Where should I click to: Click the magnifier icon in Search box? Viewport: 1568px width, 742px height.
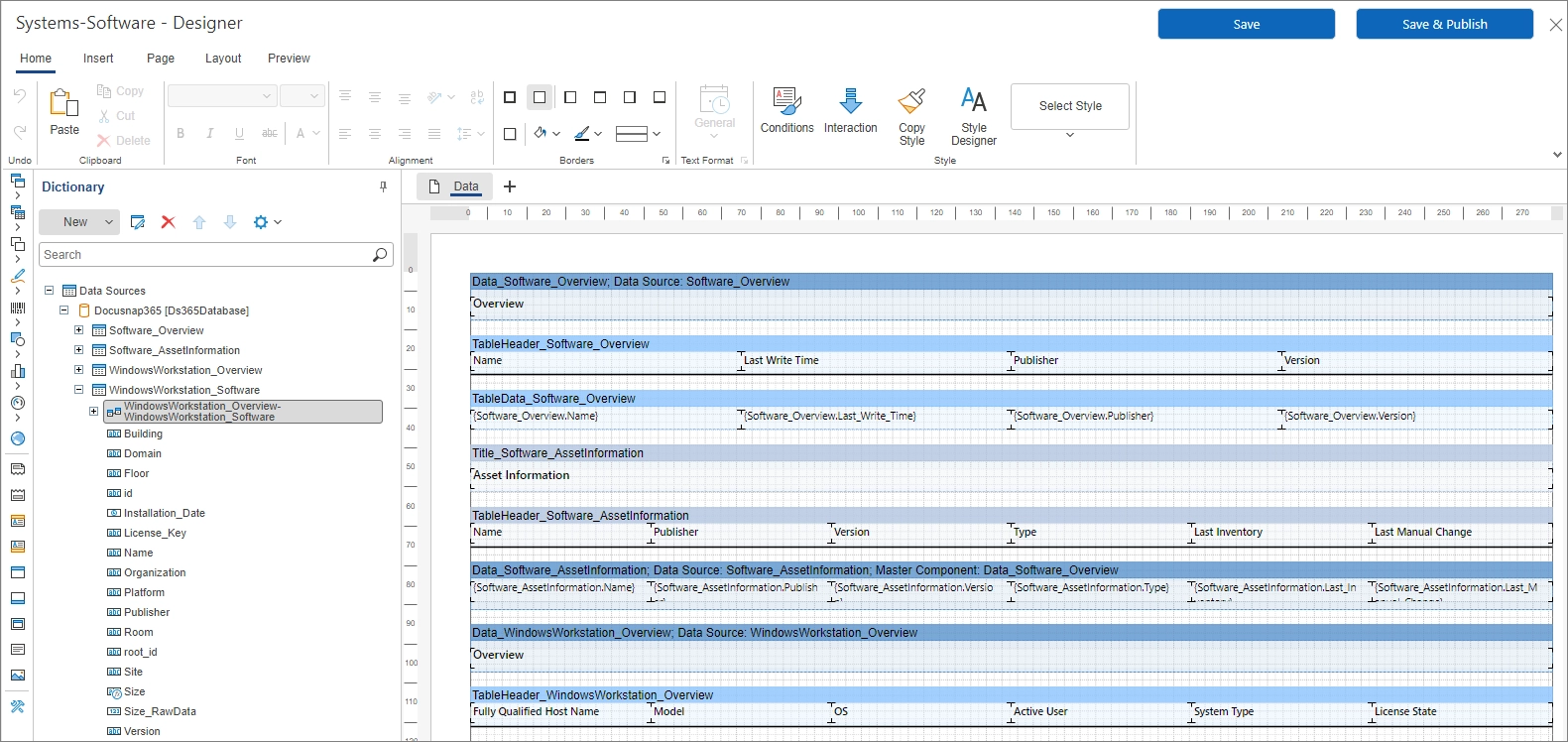[x=380, y=255]
